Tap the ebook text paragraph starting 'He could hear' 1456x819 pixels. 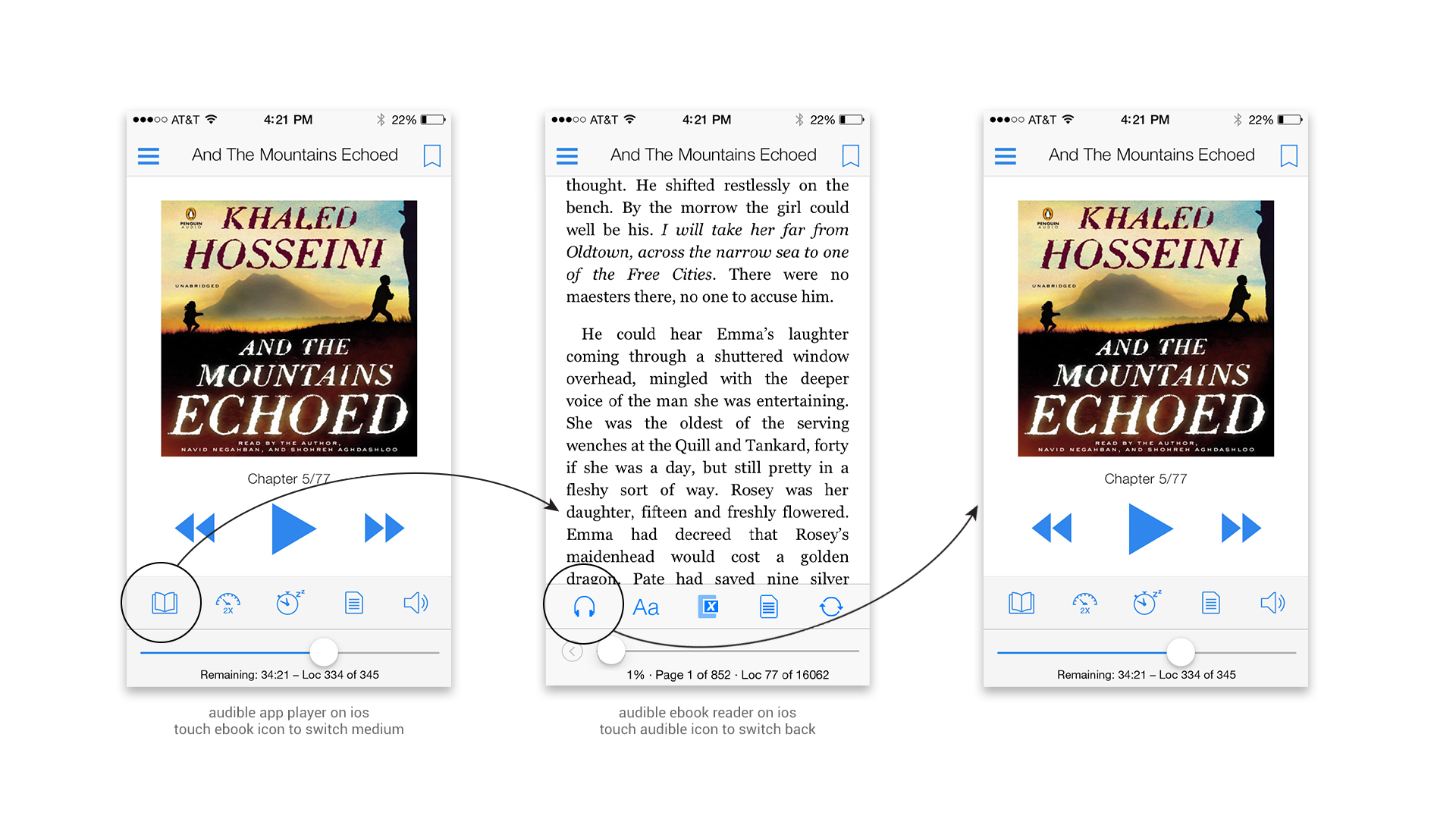point(708,457)
